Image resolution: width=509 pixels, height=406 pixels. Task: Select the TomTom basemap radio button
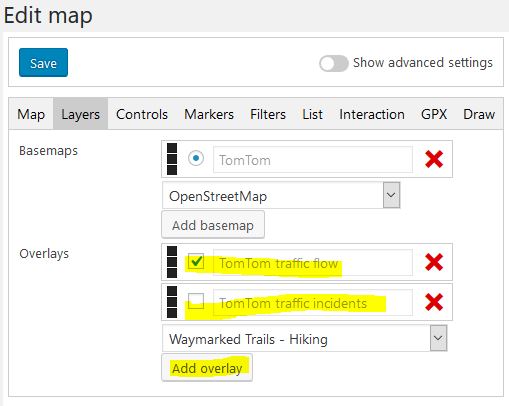196,158
